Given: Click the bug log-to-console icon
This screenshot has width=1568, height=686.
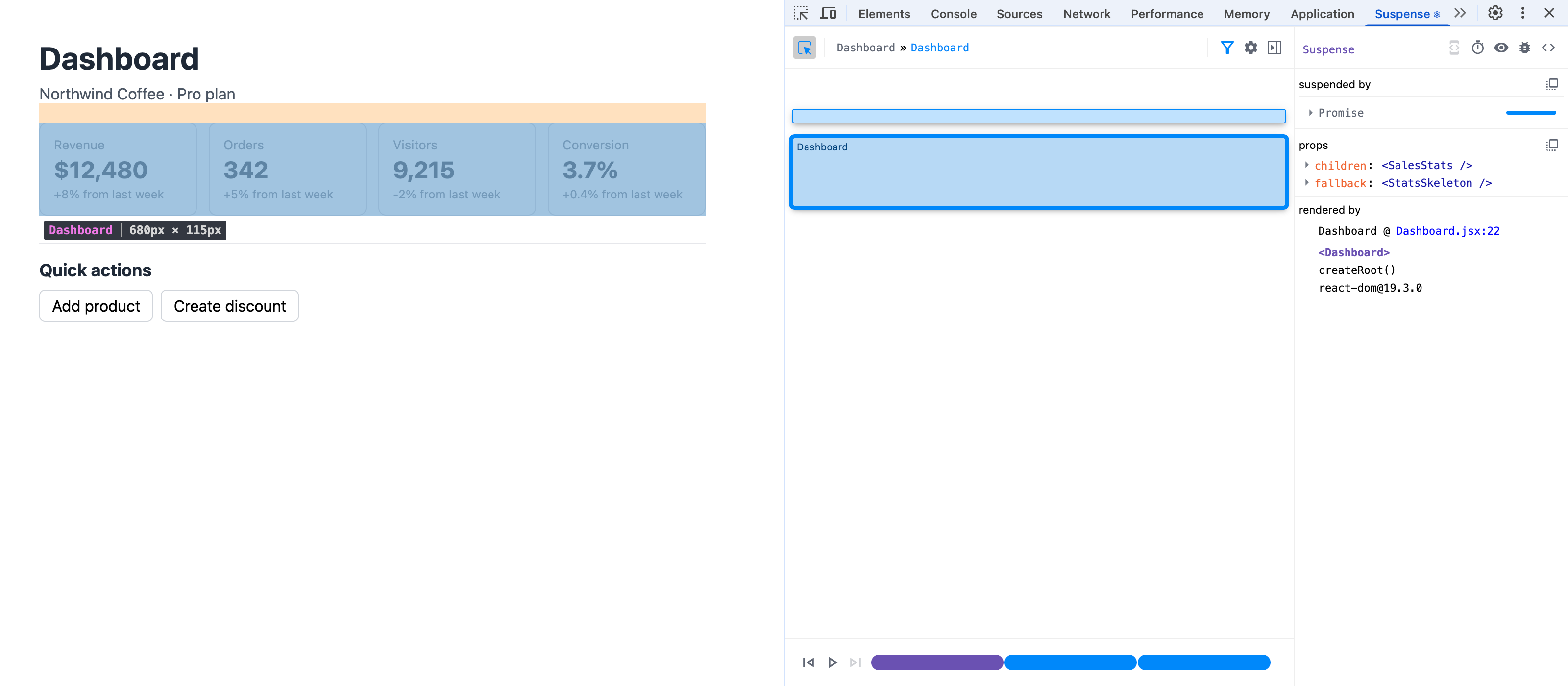Looking at the screenshot, I should [x=1524, y=48].
